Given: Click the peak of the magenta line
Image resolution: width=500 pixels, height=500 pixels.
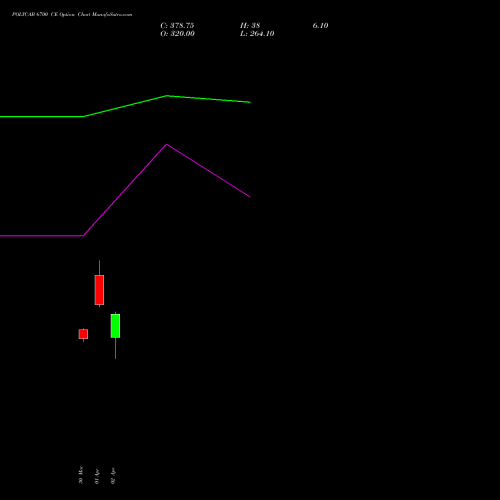Looking at the screenshot, I should [x=167, y=144].
